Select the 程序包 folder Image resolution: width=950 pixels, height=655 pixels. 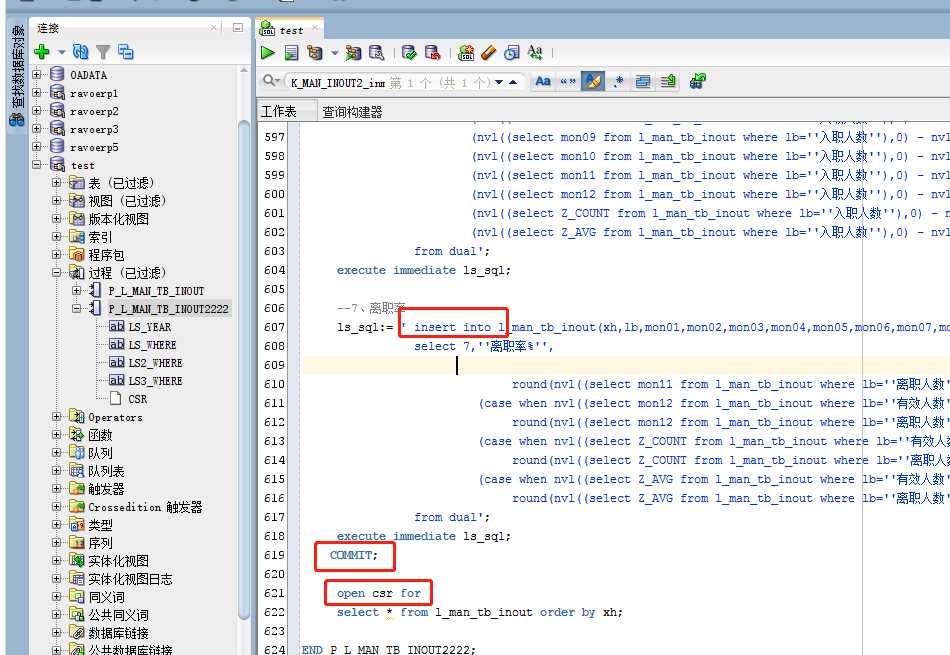(x=106, y=255)
